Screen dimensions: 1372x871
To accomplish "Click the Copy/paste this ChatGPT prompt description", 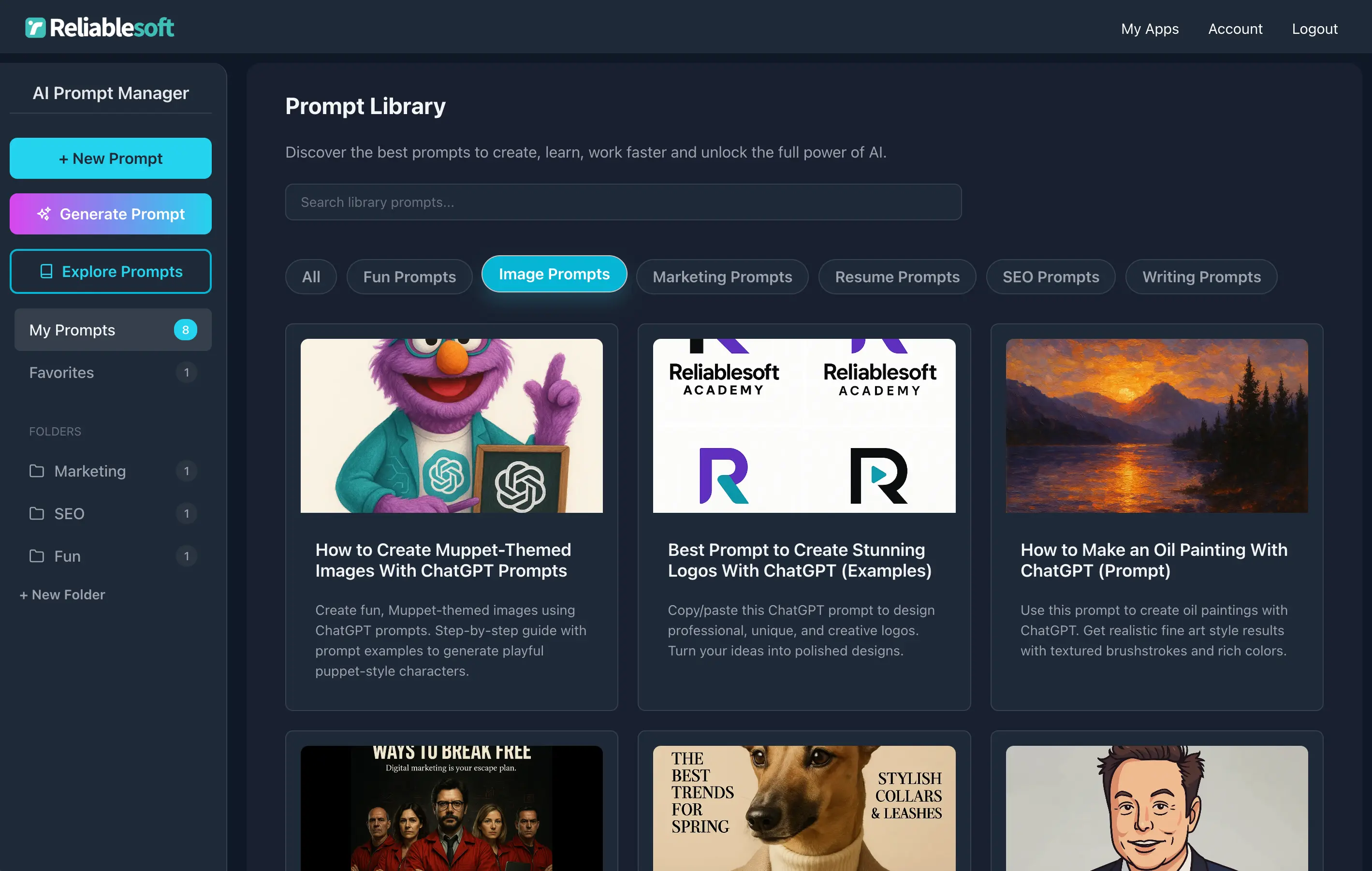I will point(801,630).
